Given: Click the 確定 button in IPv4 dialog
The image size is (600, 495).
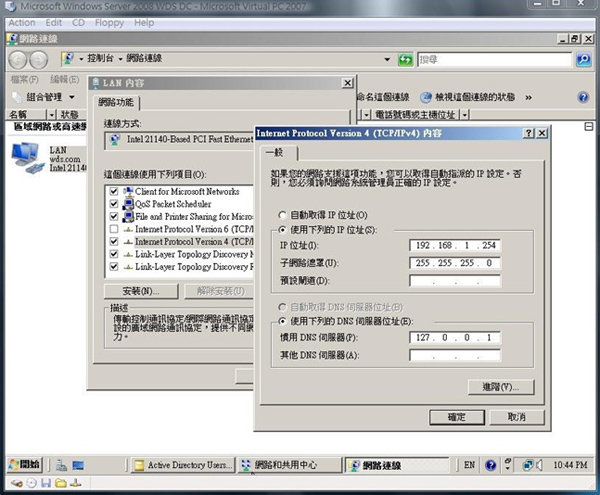Looking at the screenshot, I should tap(457, 417).
